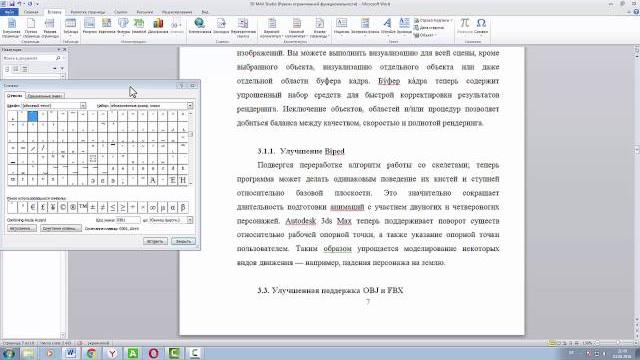Insert SmartArt graphic icon
This screenshot has width=640, height=360.
click(x=139, y=26)
